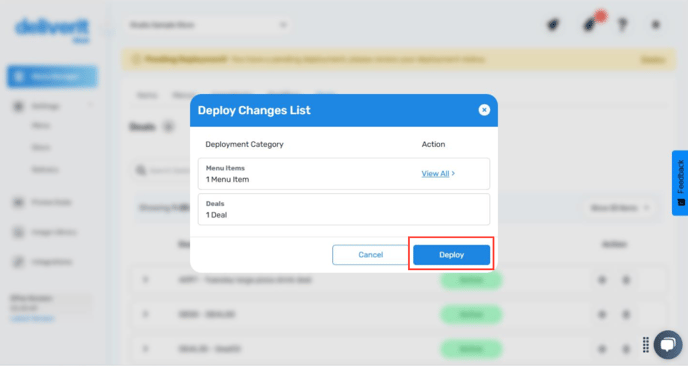The height and width of the screenshot is (366, 688).
Task: Close the Deploy Changes List dialog
Action: pyautogui.click(x=484, y=110)
